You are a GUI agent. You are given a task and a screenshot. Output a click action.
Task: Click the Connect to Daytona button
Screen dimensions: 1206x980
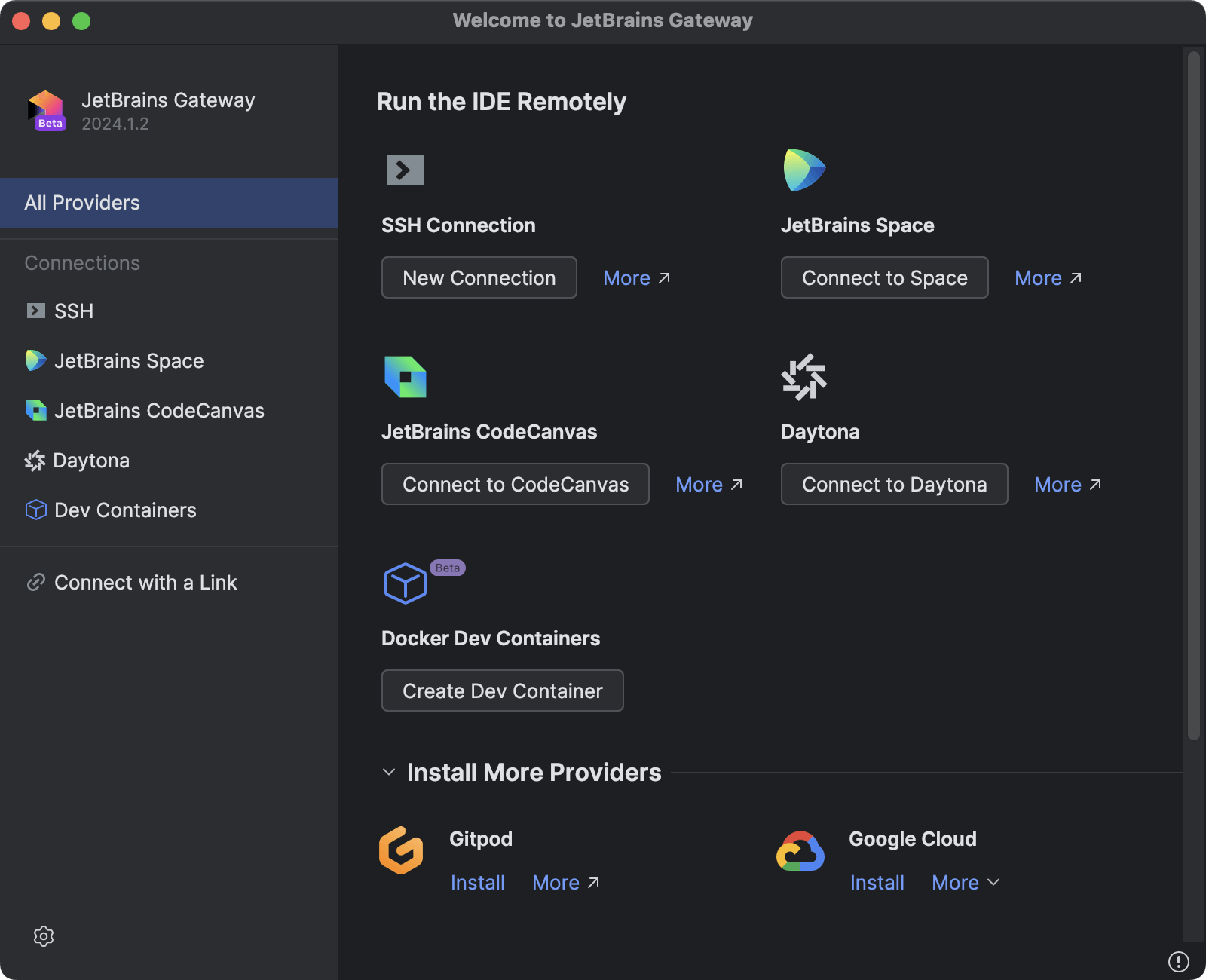coord(895,484)
